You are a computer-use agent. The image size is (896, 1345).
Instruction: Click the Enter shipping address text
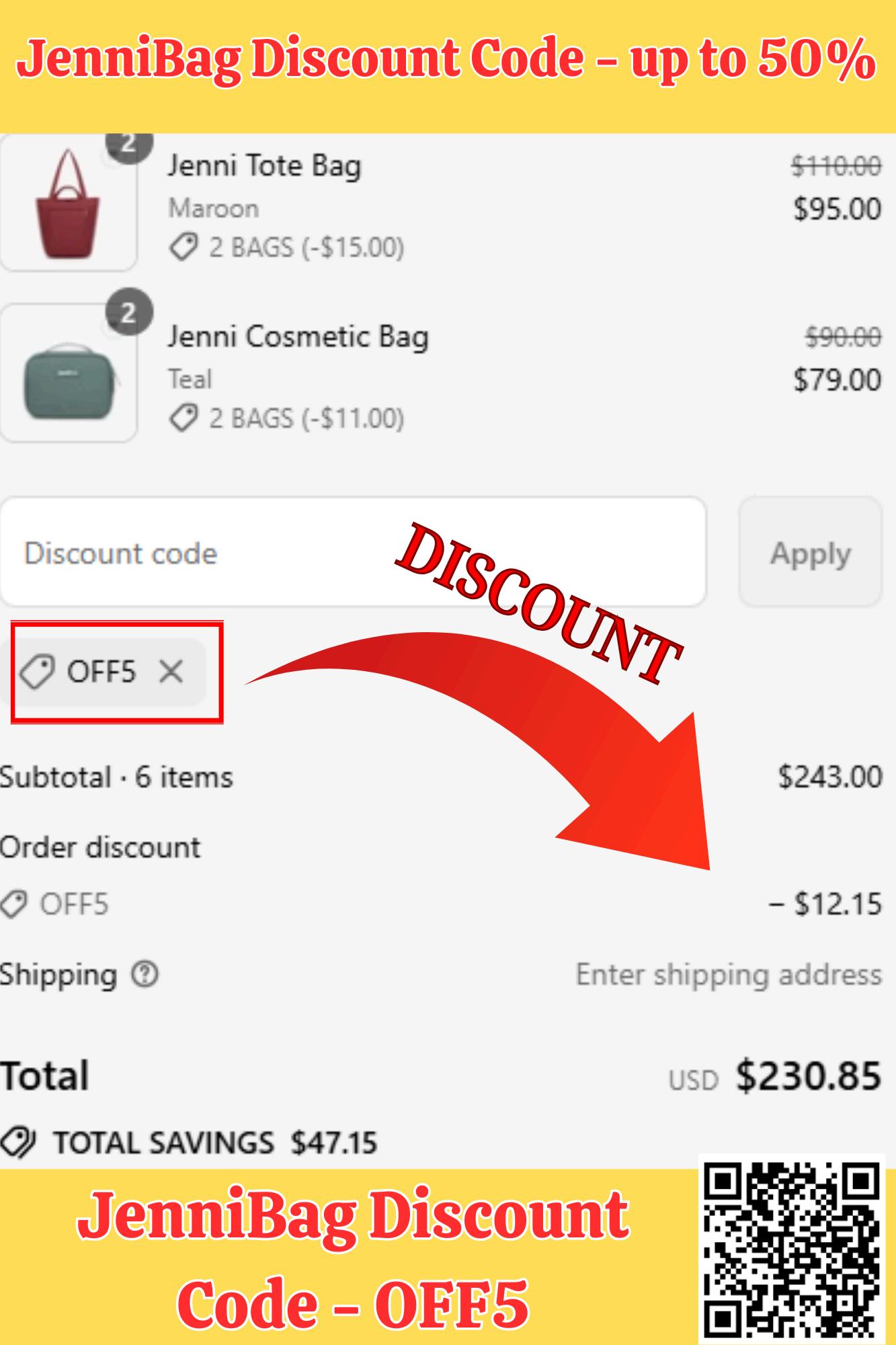coord(728,974)
